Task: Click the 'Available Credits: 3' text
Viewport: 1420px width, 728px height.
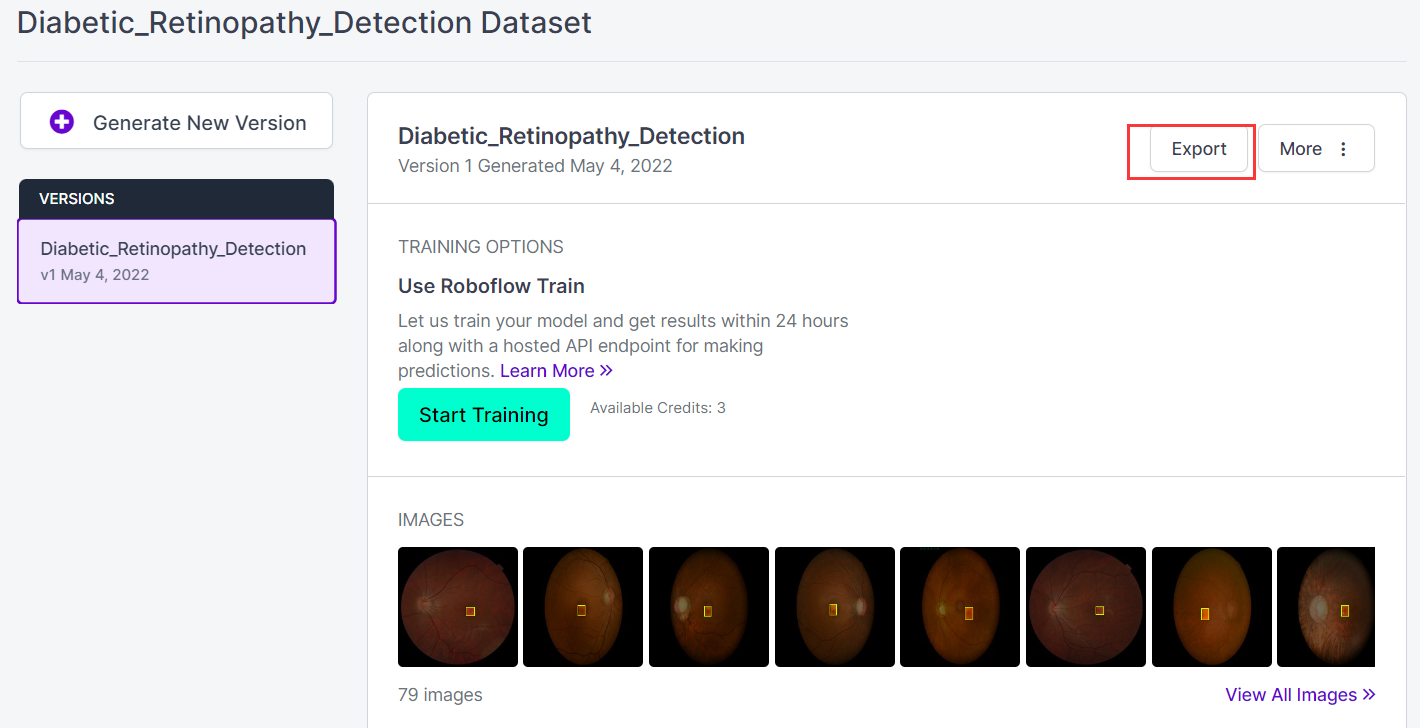Action: coord(658,408)
